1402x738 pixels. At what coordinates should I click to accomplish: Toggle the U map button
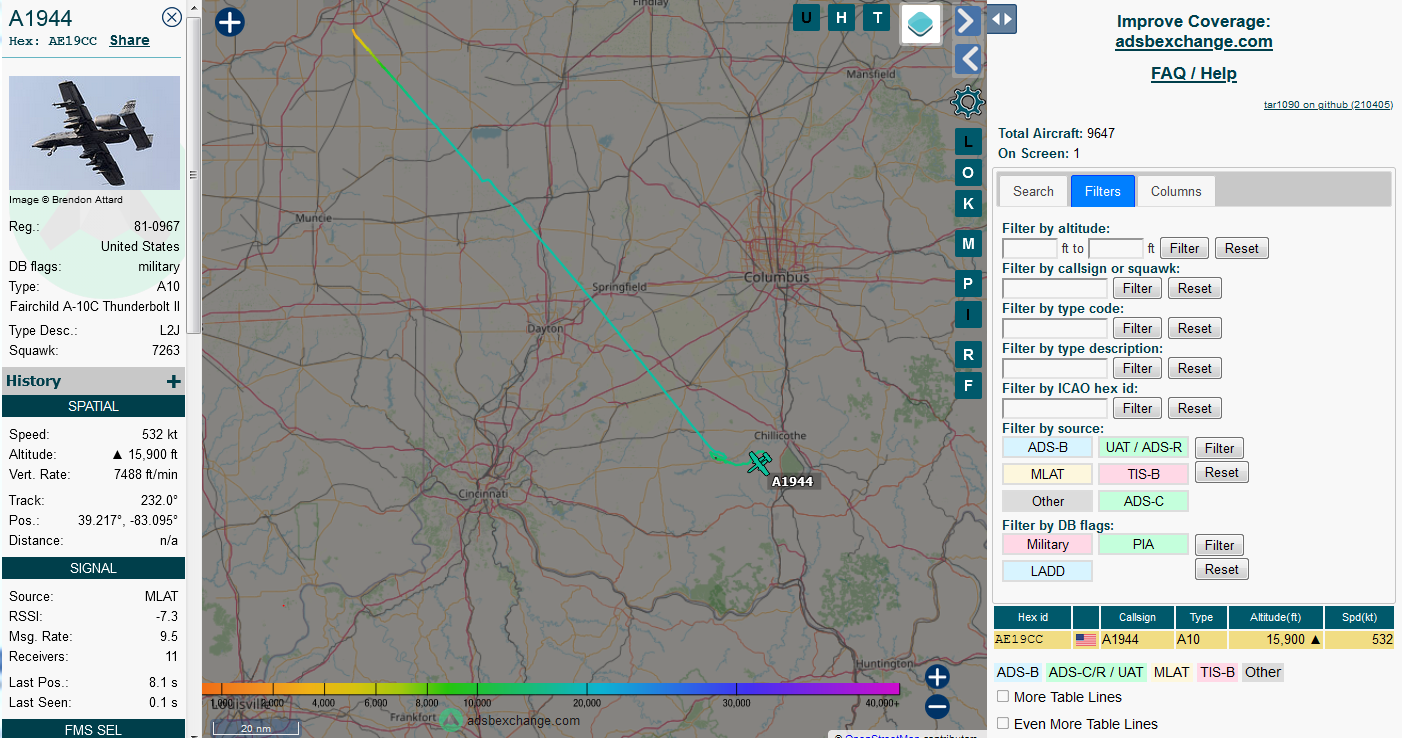pos(807,17)
